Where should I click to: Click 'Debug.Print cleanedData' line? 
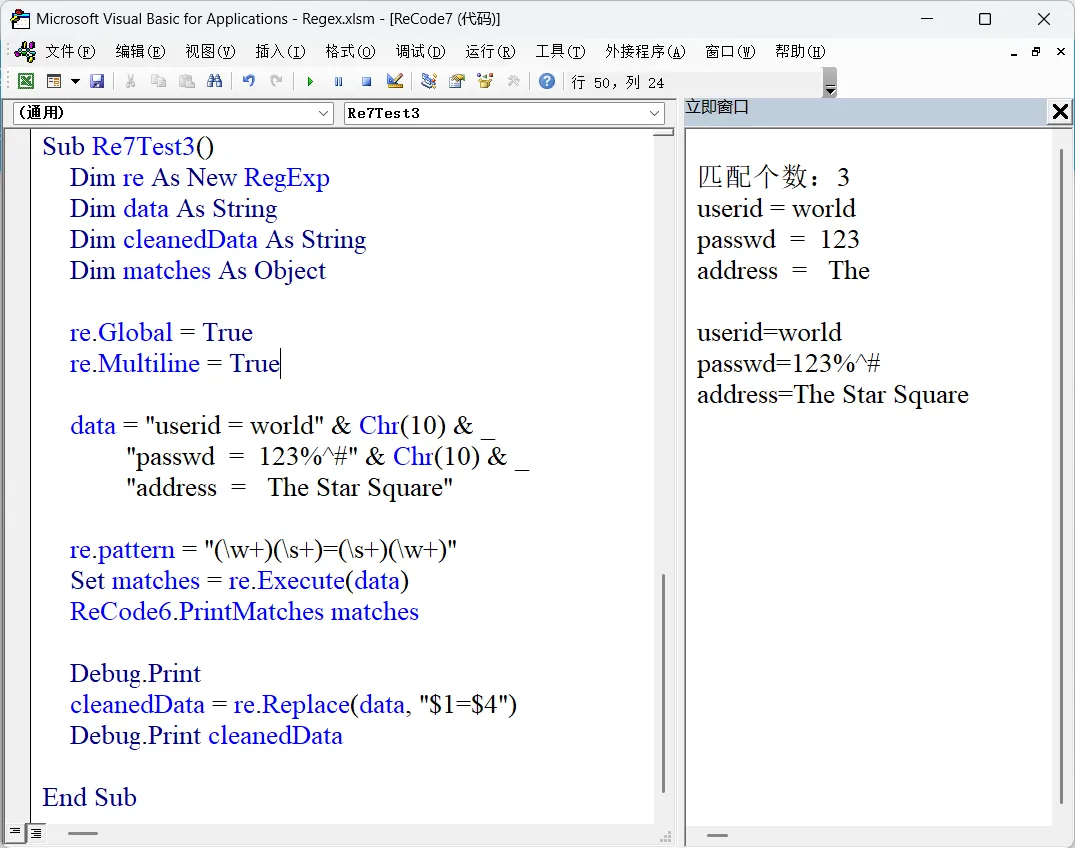click(x=206, y=735)
